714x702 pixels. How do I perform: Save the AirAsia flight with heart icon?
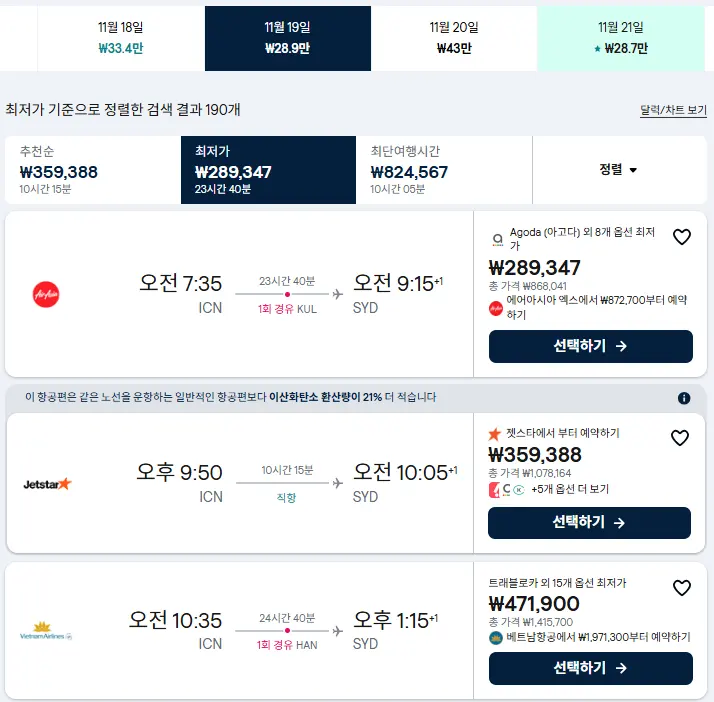682,237
